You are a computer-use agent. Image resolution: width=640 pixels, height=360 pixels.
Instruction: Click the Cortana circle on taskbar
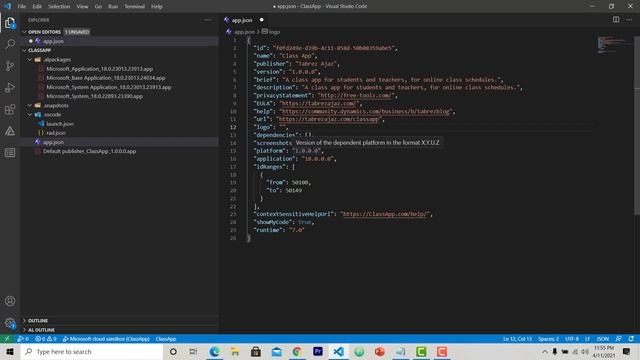click(173, 351)
